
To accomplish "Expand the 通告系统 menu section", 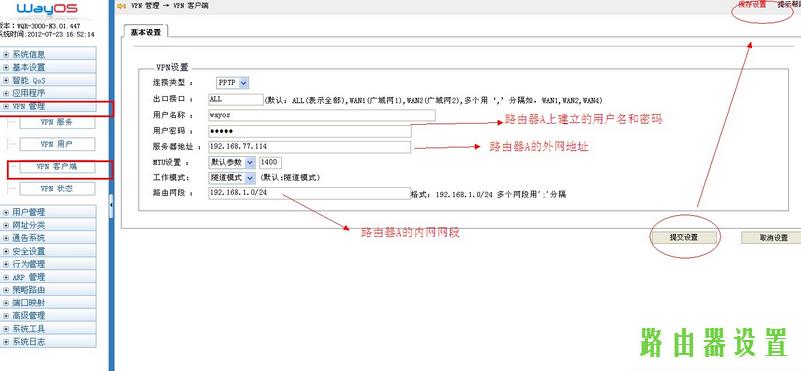I will pos(49,238).
